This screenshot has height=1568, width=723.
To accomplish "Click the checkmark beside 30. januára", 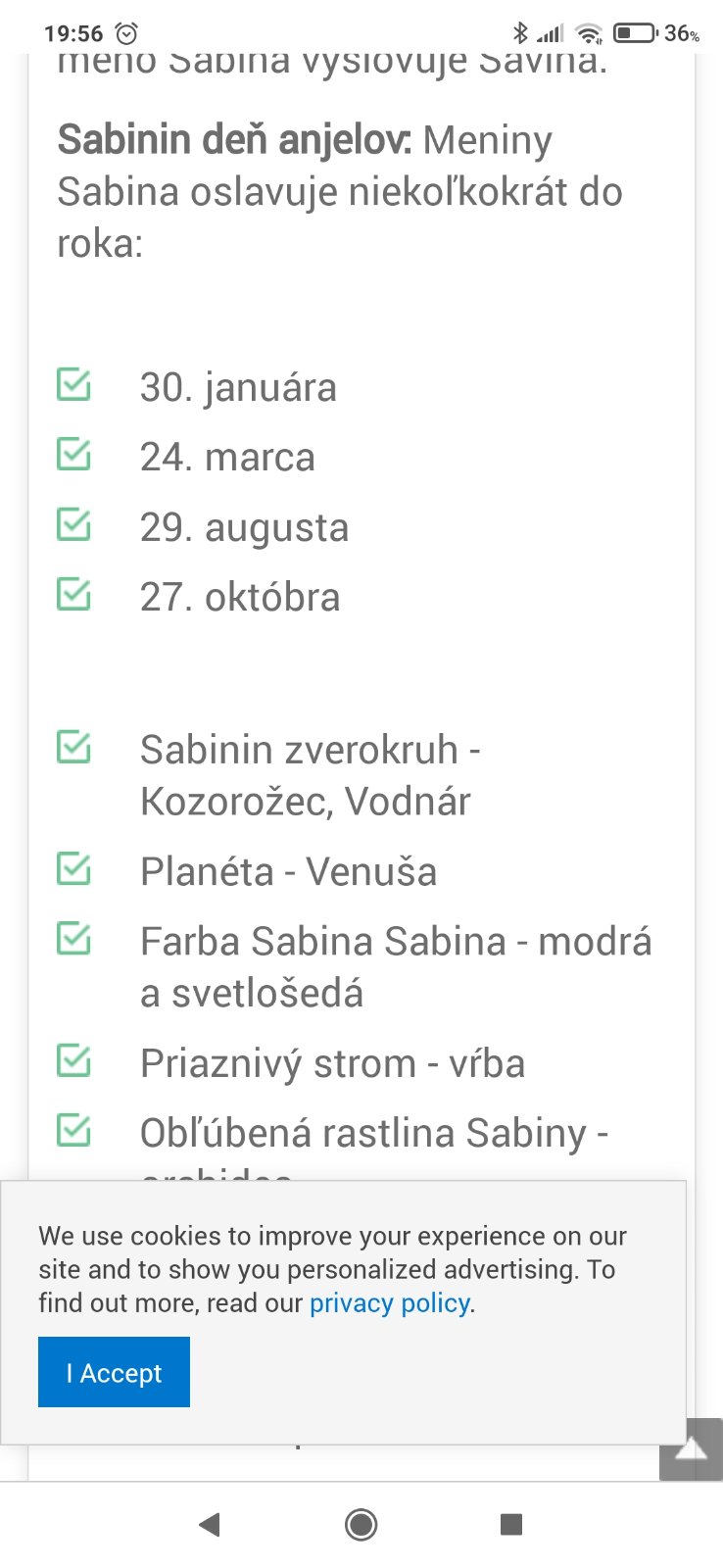I will [x=73, y=384].
